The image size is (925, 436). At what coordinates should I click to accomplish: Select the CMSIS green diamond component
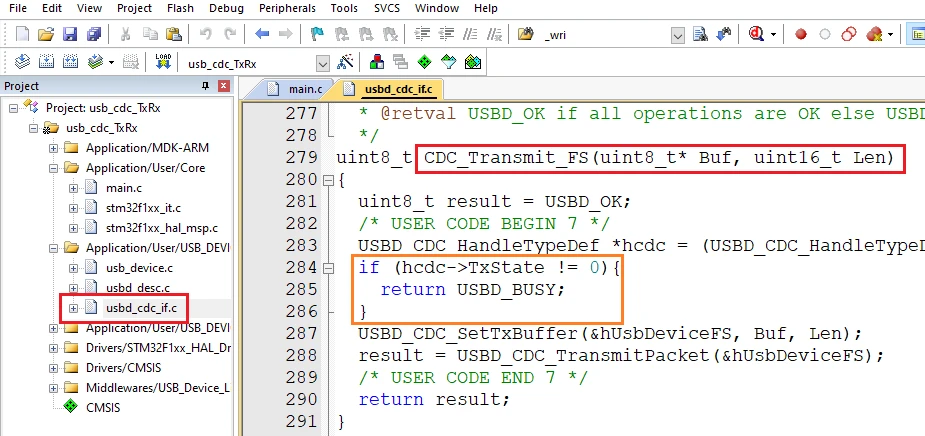point(71,407)
